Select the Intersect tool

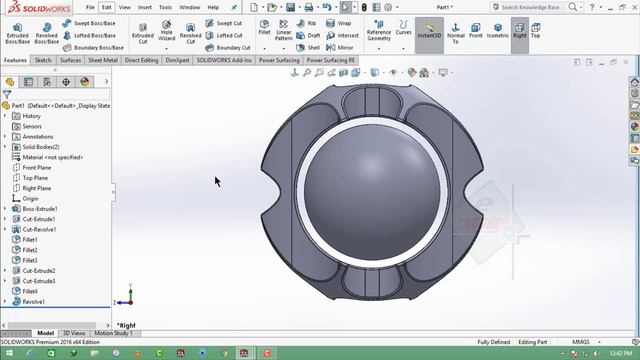point(342,36)
